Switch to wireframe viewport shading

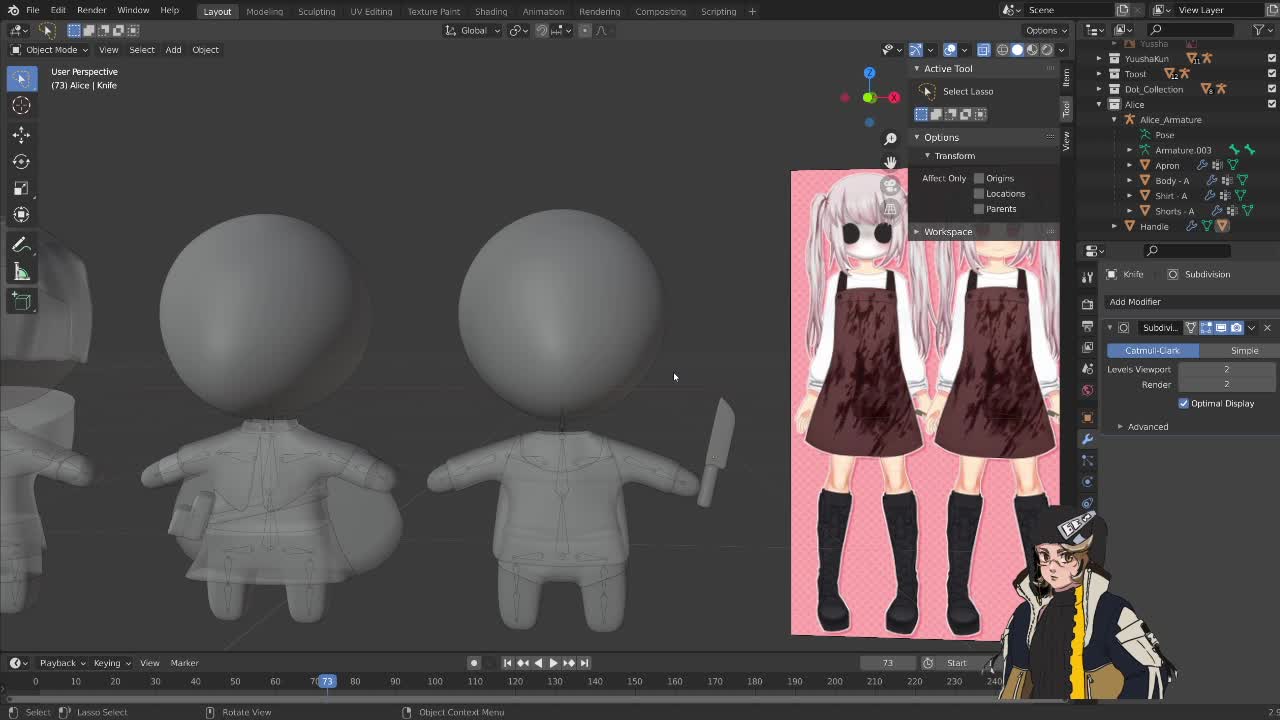(1003, 49)
